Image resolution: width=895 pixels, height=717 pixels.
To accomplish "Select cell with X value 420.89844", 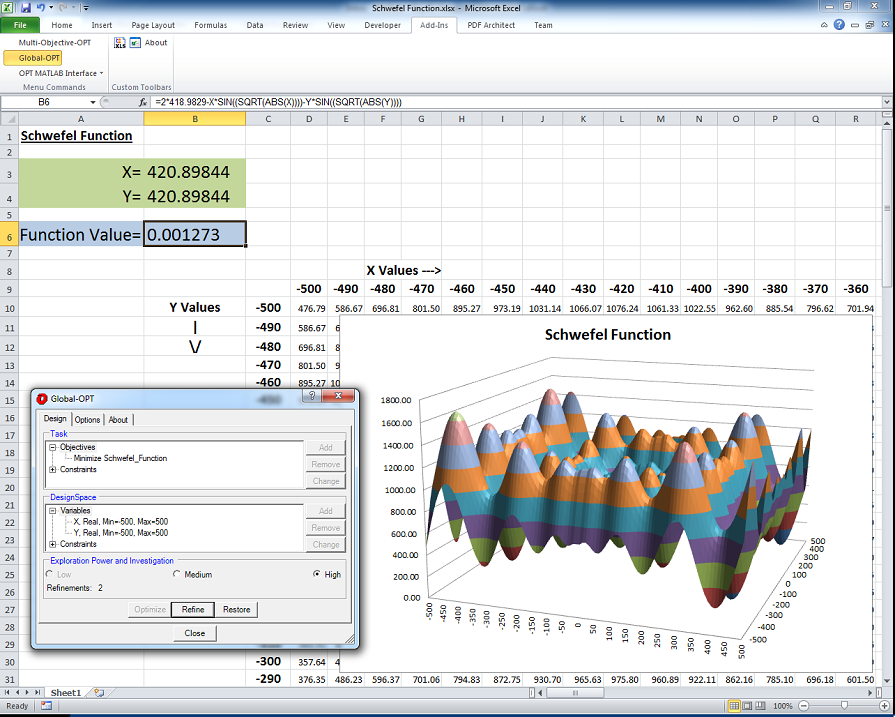I will click(195, 172).
